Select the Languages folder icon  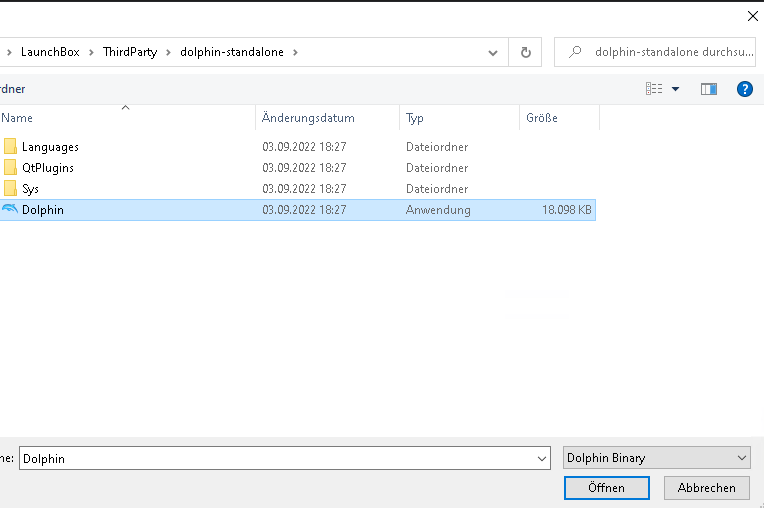pyautogui.click(x=10, y=147)
